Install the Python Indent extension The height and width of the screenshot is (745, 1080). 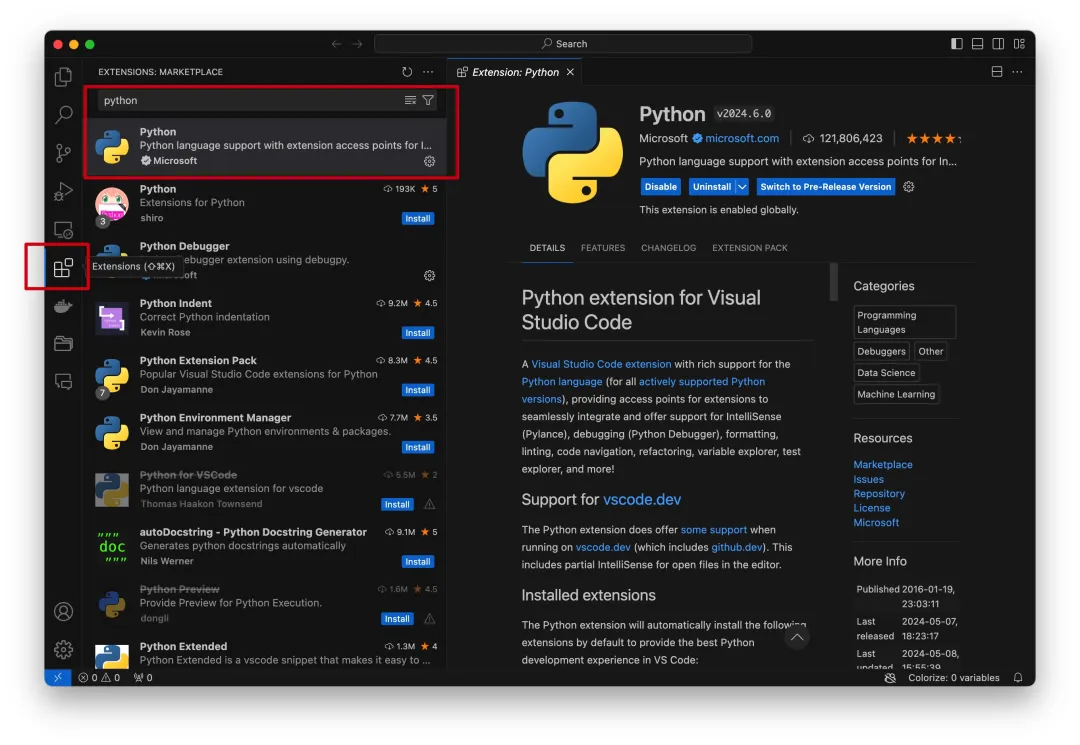417,333
